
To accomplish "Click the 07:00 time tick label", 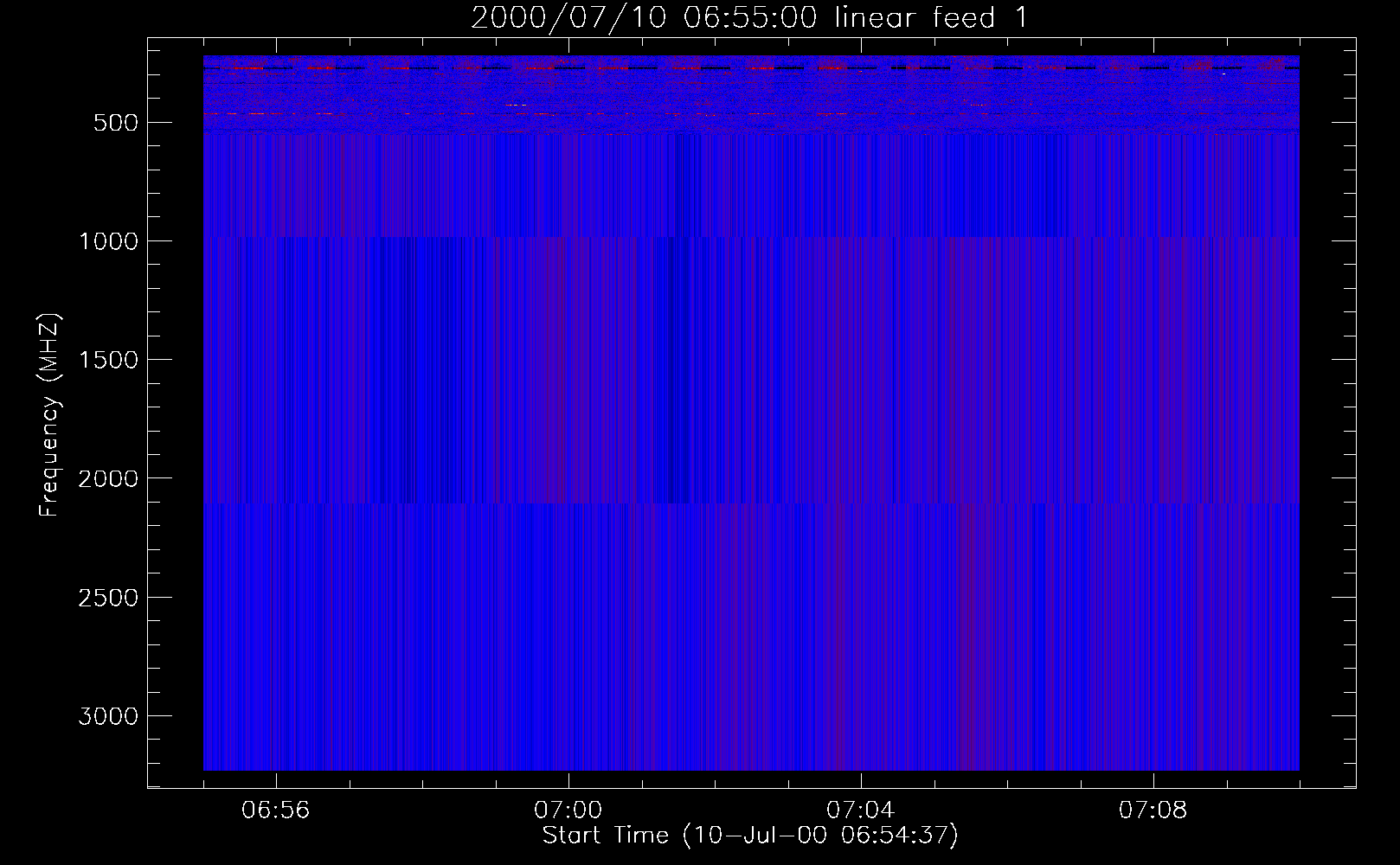I will pos(568,811).
